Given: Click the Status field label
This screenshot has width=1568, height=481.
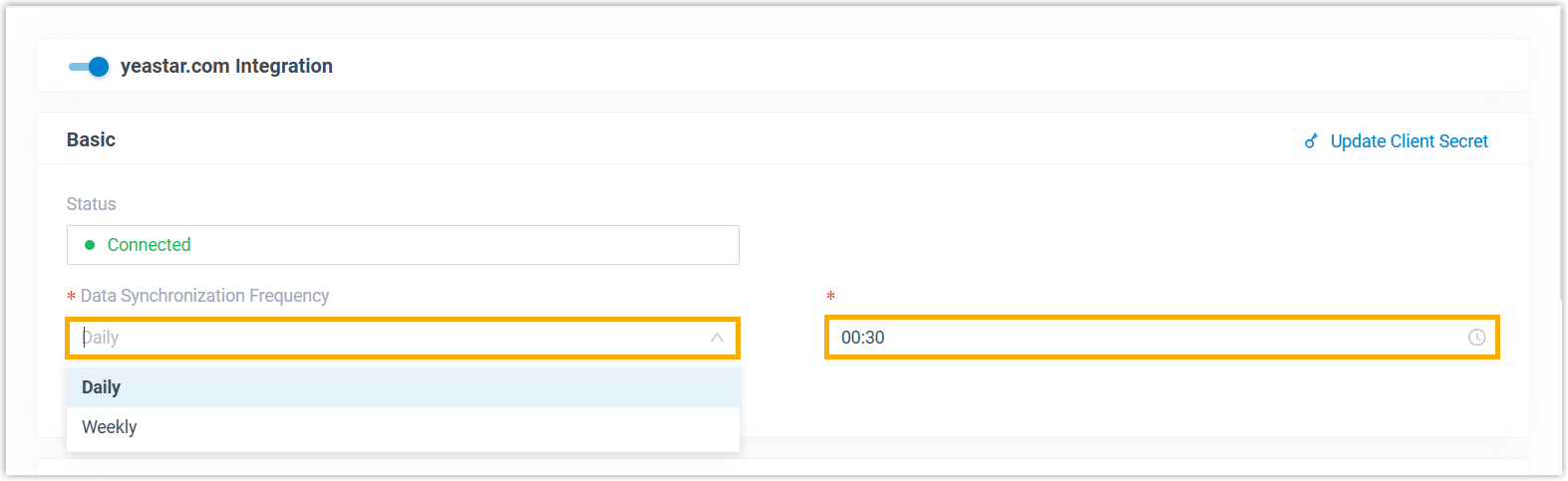Looking at the screenshot, I should 92,204.
